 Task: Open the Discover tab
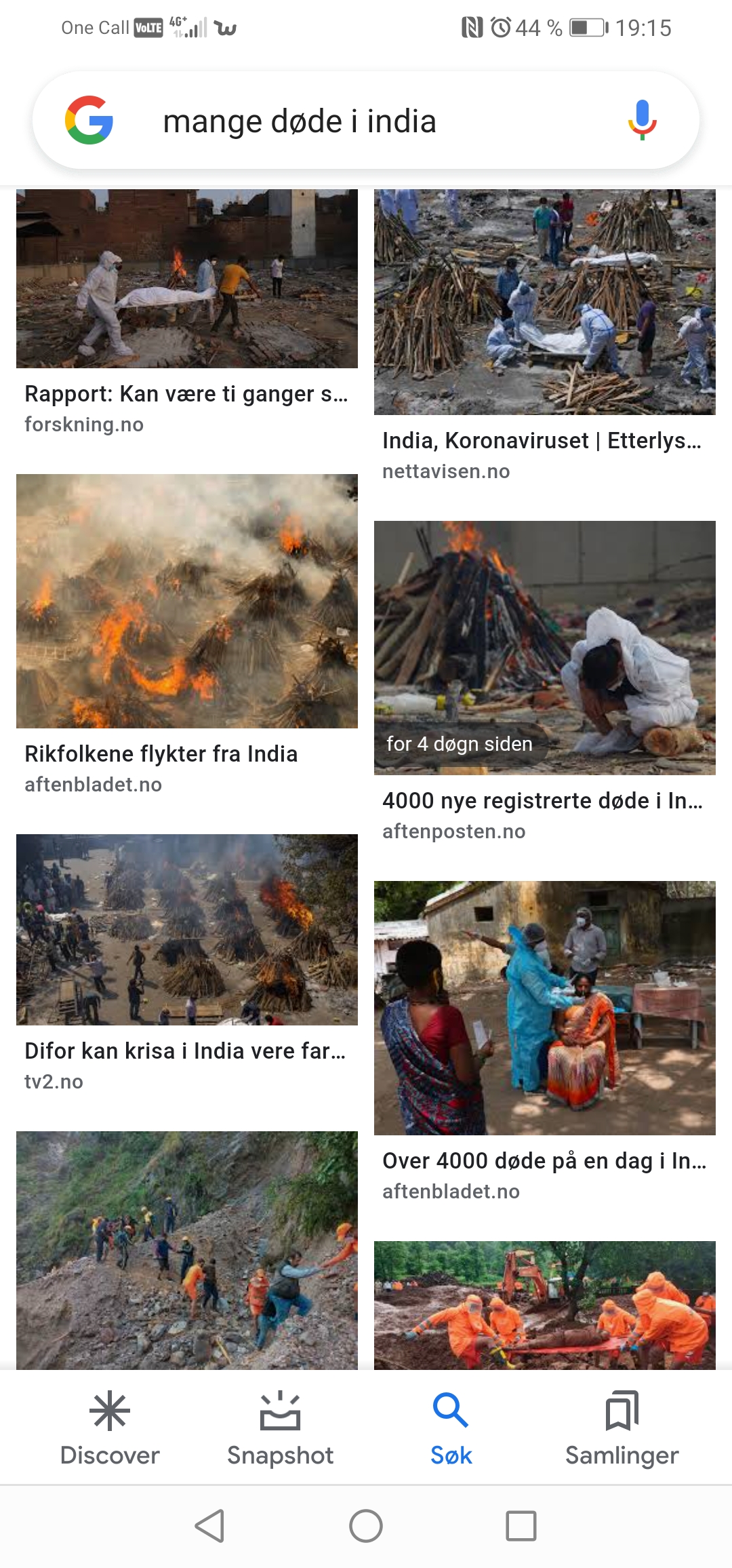pyautogui.click(x=110, y=1428)
